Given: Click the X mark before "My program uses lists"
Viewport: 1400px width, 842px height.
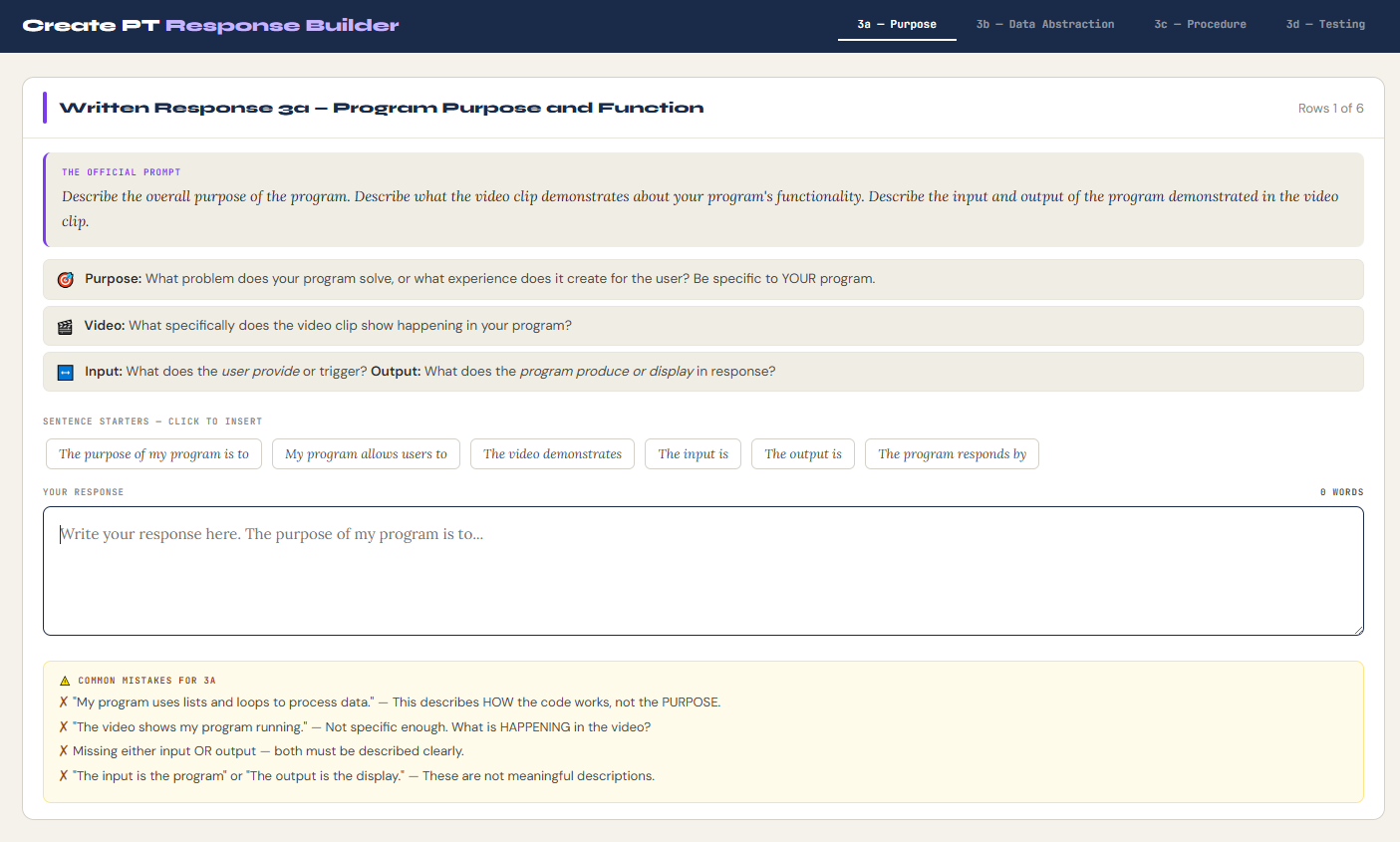Looking at the screenshot, I should (64, 702).
